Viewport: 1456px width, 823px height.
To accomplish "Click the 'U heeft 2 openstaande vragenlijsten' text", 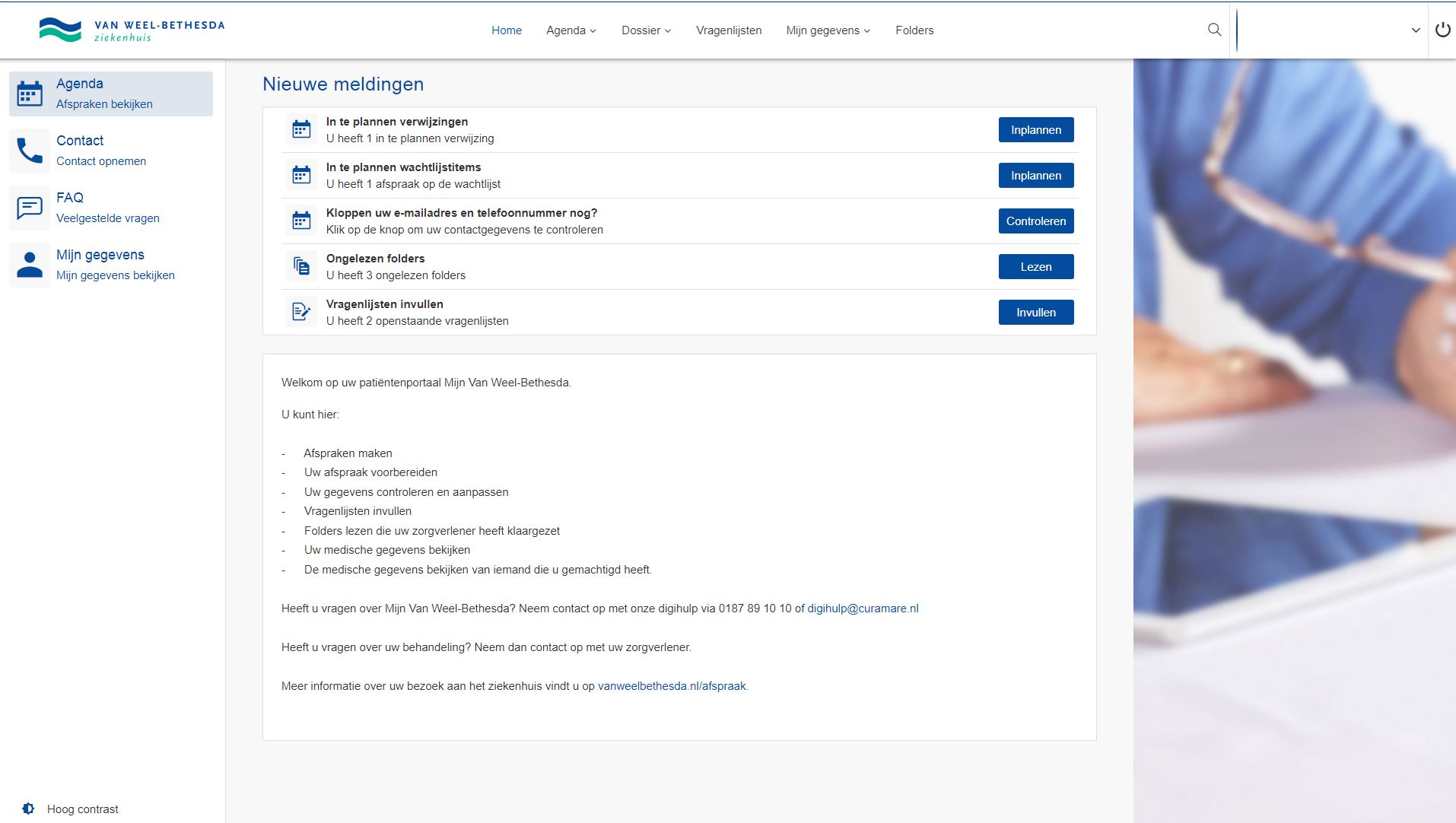I will (418, 321).
